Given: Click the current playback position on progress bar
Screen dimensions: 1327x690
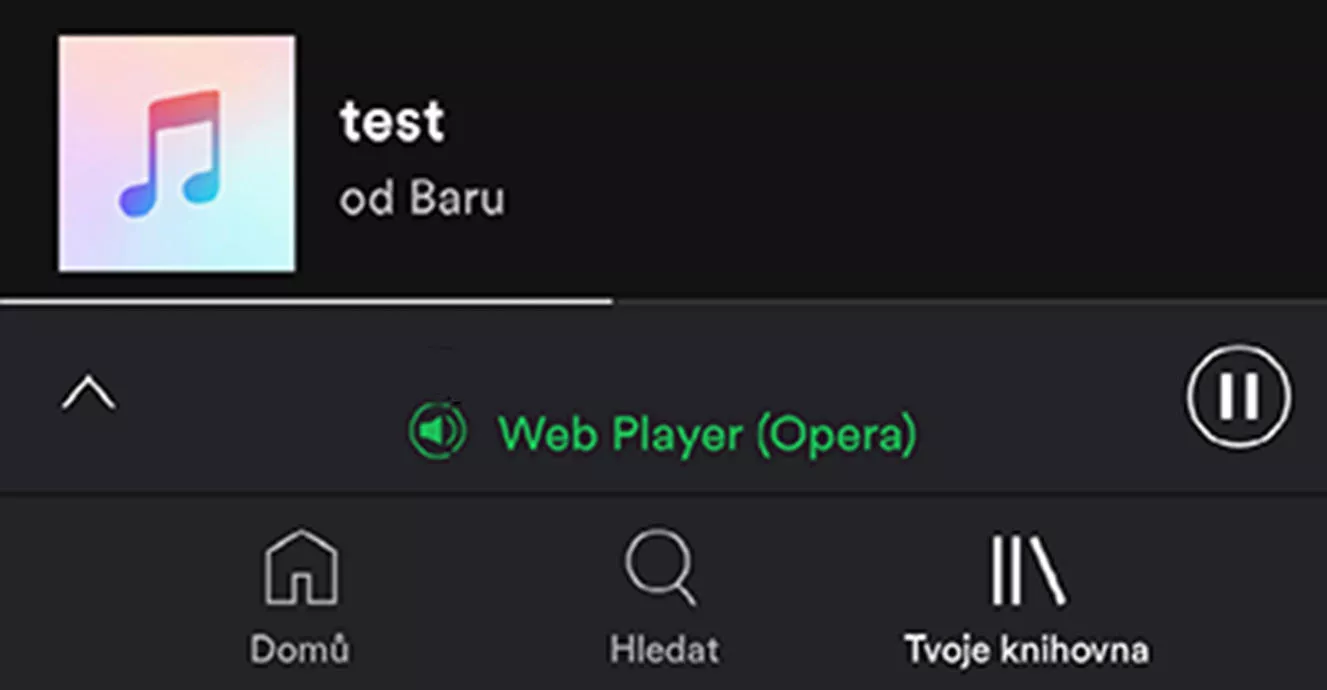Looking at the screenshot, I should tap(612, 300).
